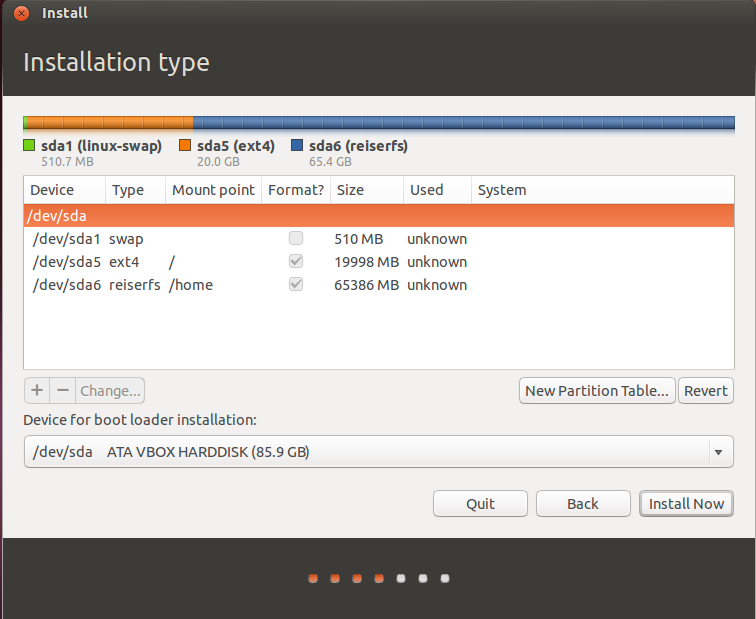Click the sda1 (linux-swap) legend label
This screenshot has width=756, height=619.
coord(101,146)
